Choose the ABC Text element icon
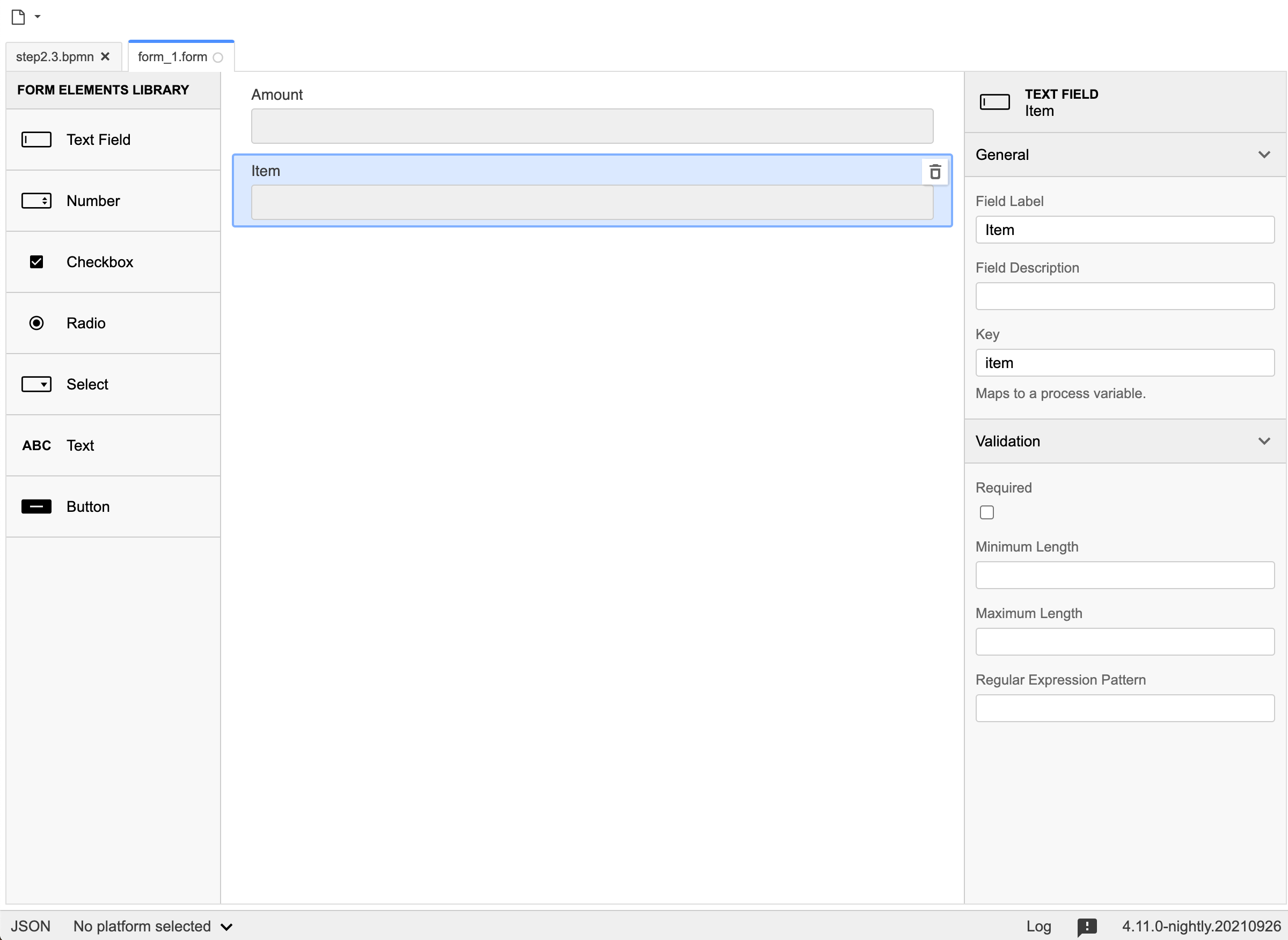The height and width of the screenshot is (940, 1288). point(36,445)
